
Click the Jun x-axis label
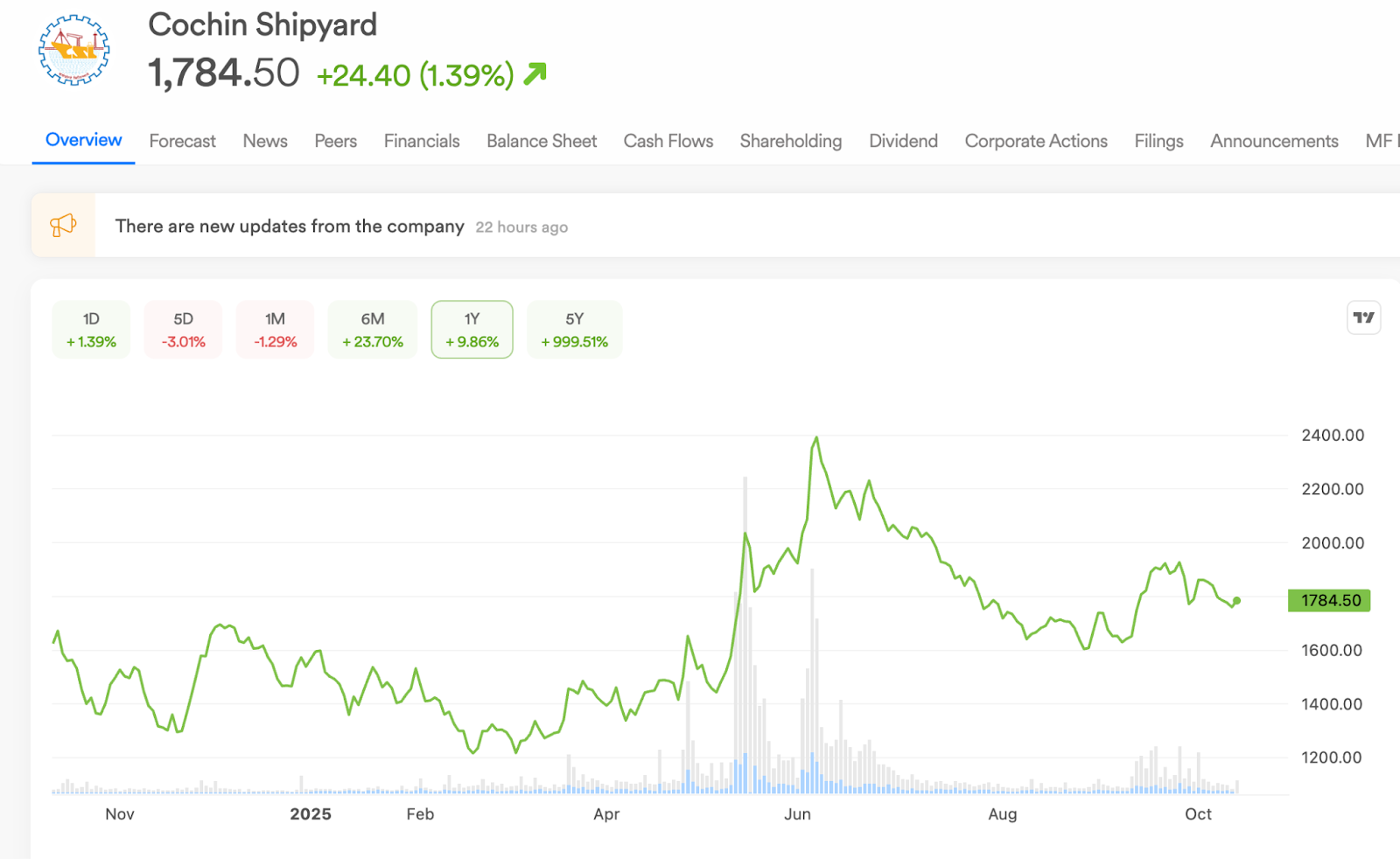tap(797, 814)
